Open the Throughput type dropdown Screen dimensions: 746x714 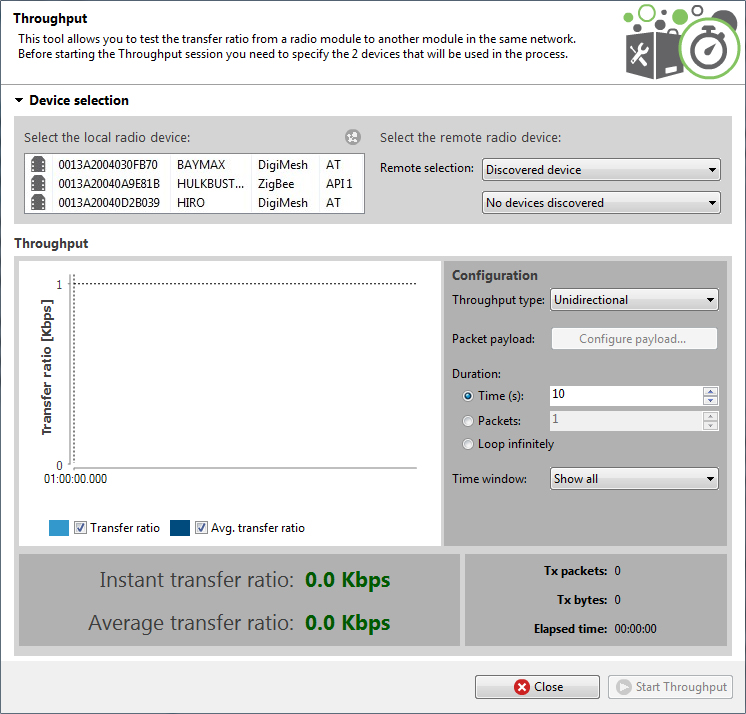click(634, 300)
